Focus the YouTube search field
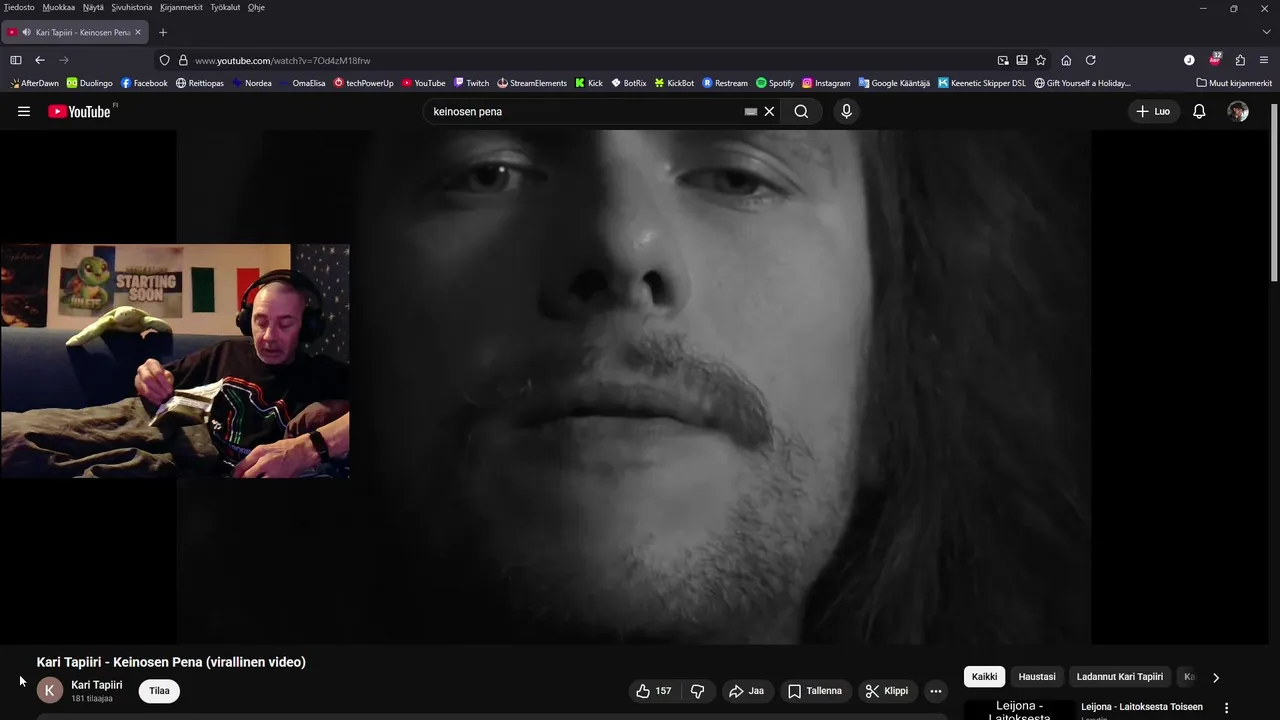Image resolution: width=1280 pixels, height=720 pixels. (x=585, y=112)
